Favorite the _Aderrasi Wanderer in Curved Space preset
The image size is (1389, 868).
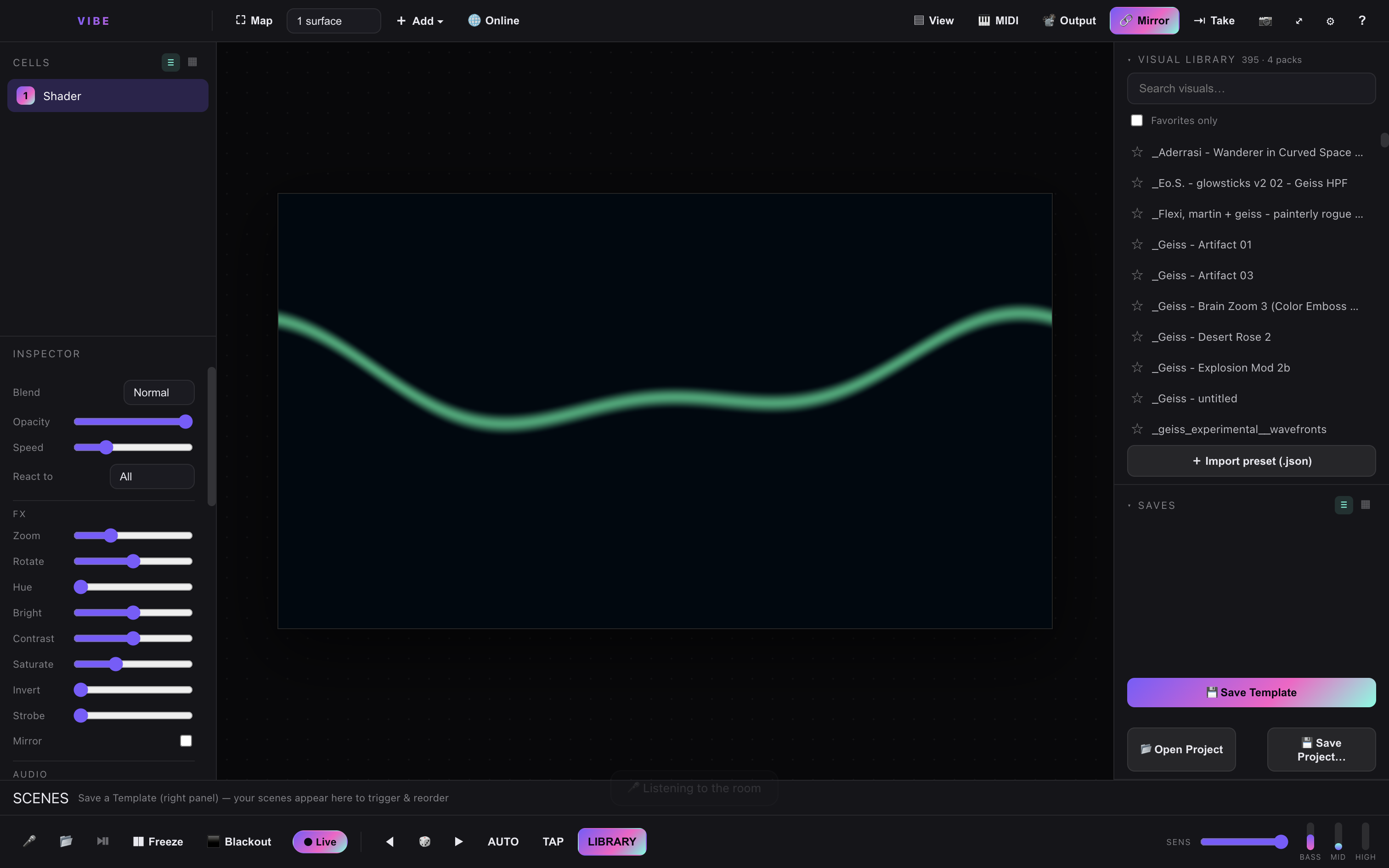point(1137,152)
